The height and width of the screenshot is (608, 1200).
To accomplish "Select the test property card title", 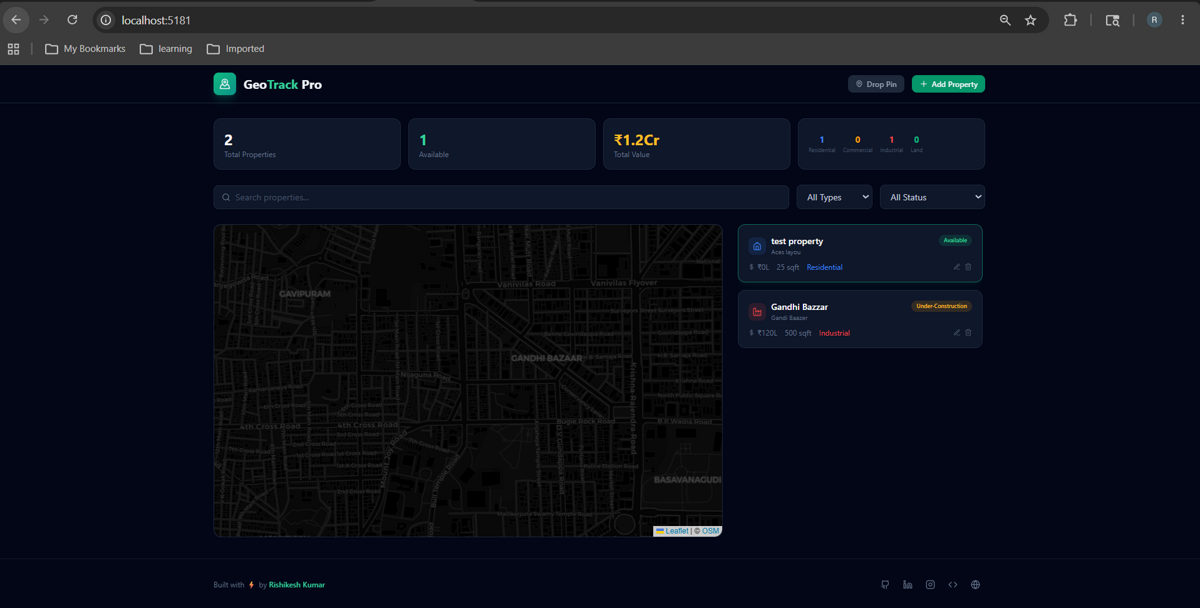I will point(797,241).
